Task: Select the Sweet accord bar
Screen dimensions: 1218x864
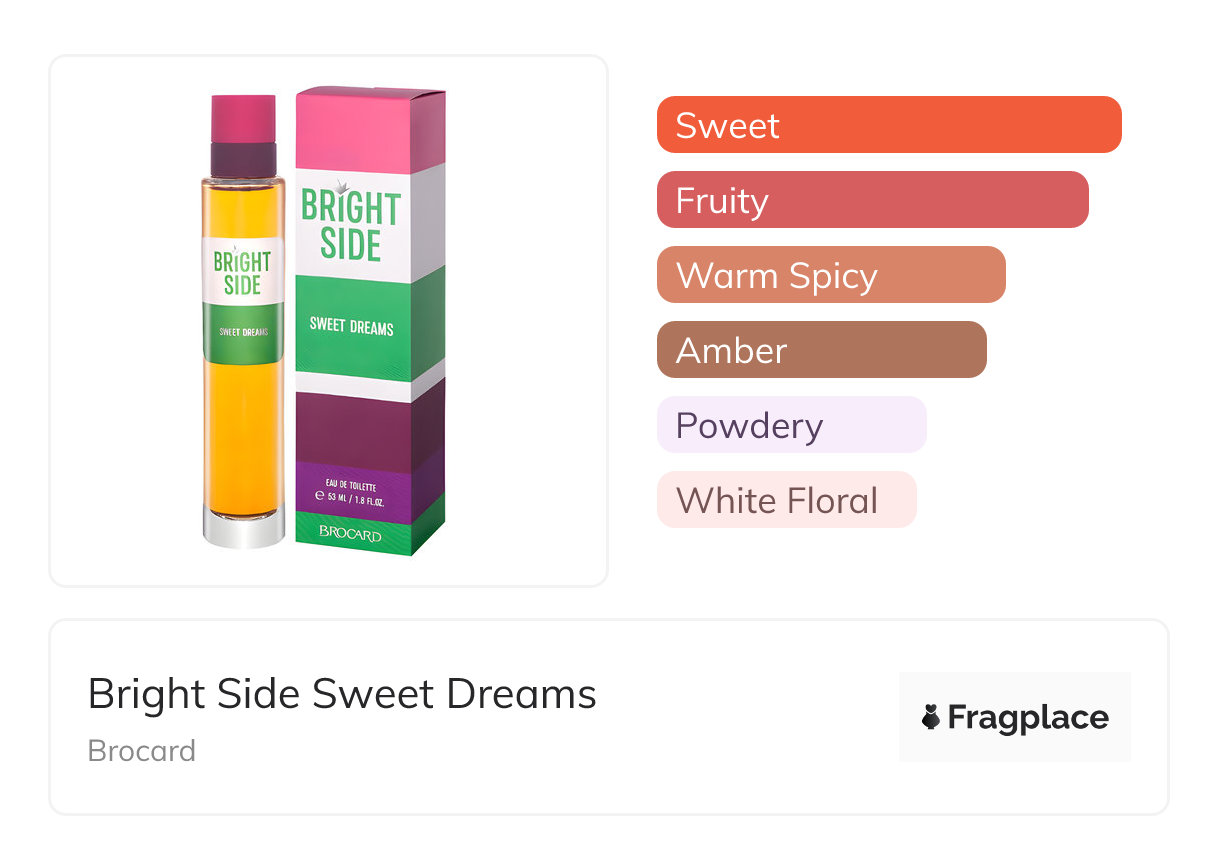Action: (x=888, y=125)
